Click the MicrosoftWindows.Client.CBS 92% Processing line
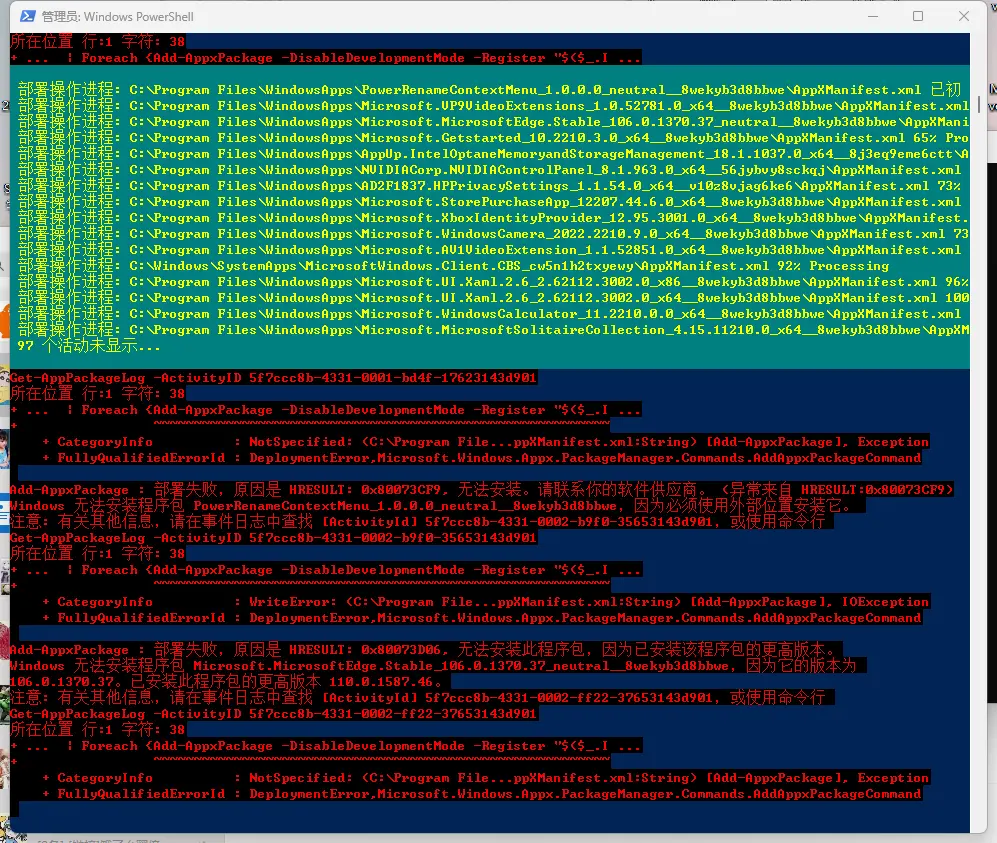Screen dimensions: 997x843 coord(453,266)
